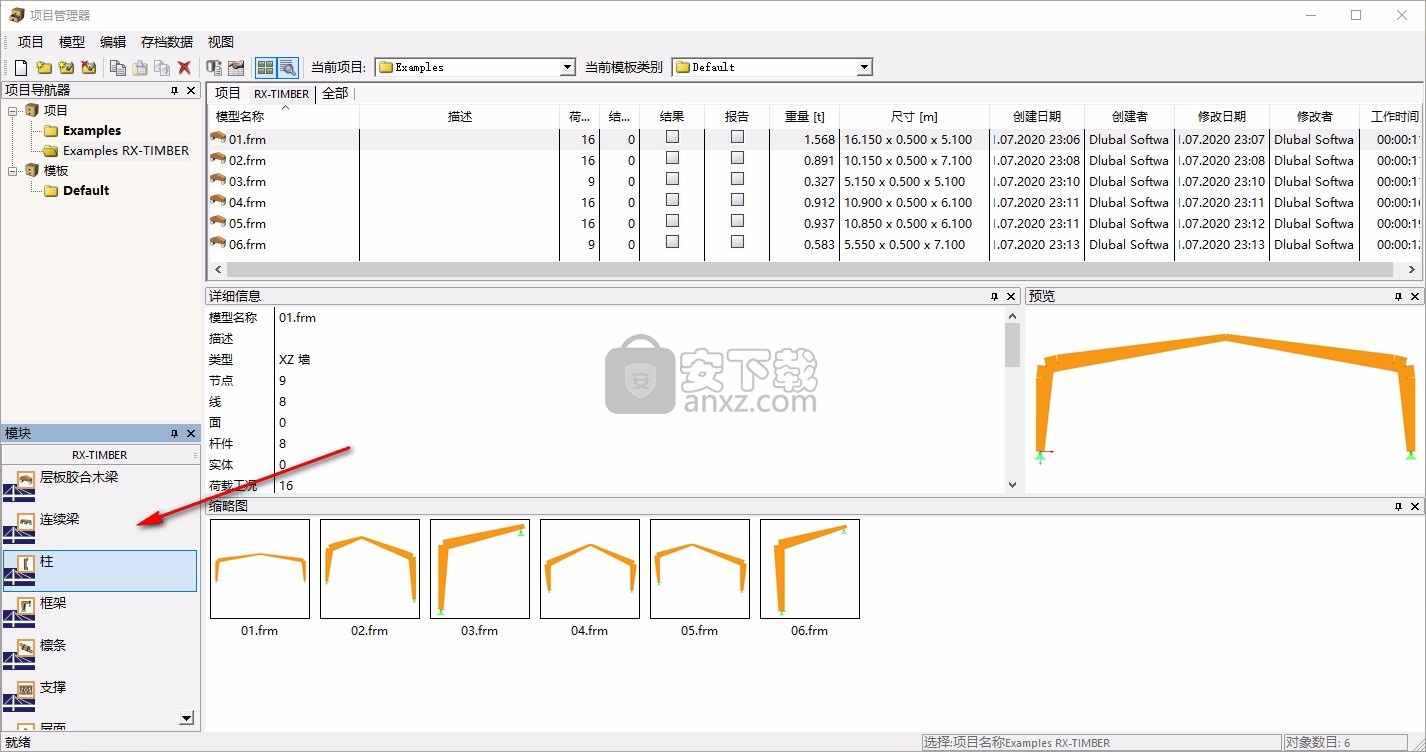1426x752 pixels.
Task: Check the 结果 box for 04.frm
Action: pyautogui.click(x=672, y=199)
